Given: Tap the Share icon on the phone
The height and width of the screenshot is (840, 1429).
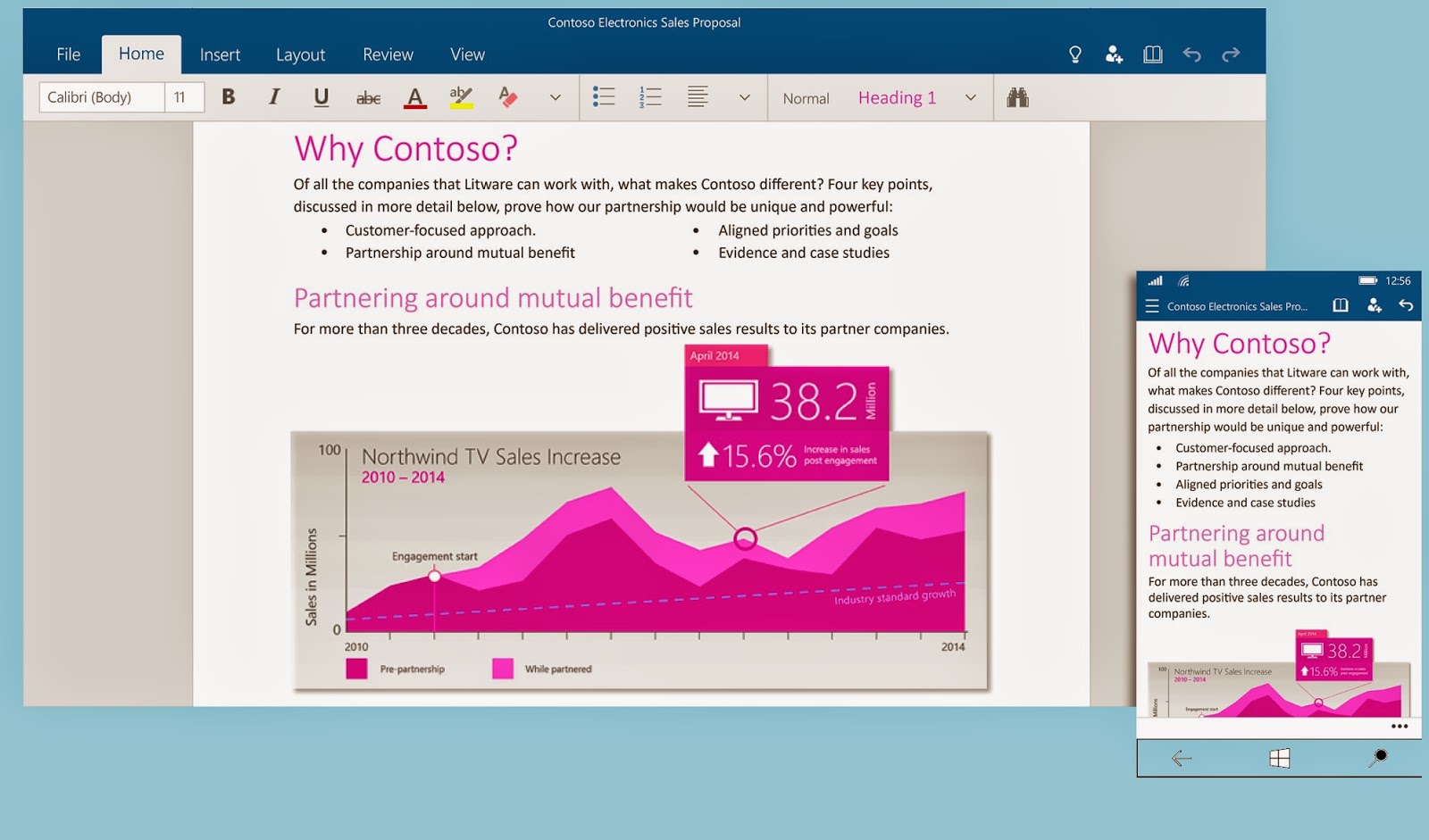Looking at the screenshot, I should pyautogui.click(x=1375, y=306).
